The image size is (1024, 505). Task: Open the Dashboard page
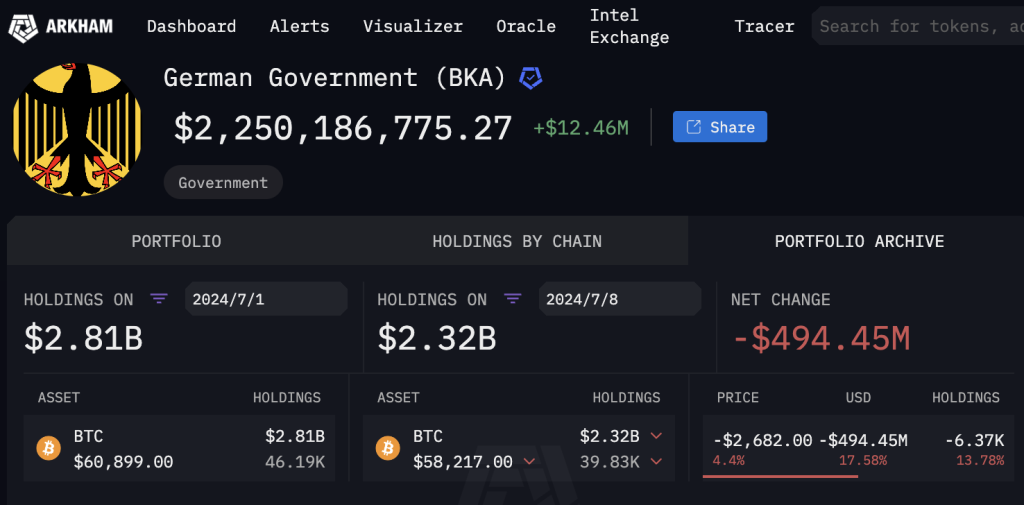tap(191, 26)
